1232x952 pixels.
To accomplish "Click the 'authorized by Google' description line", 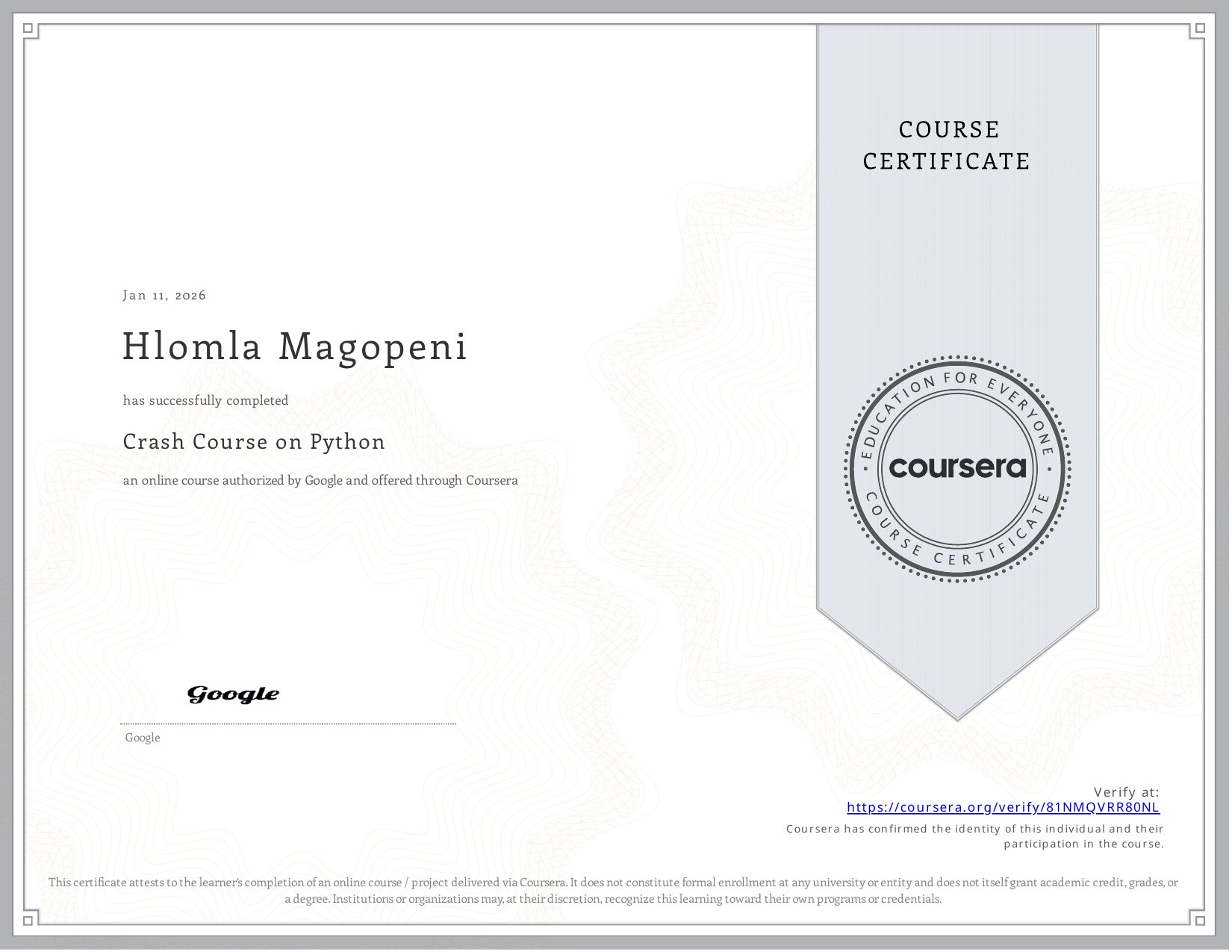I will (x=320, y=480).
